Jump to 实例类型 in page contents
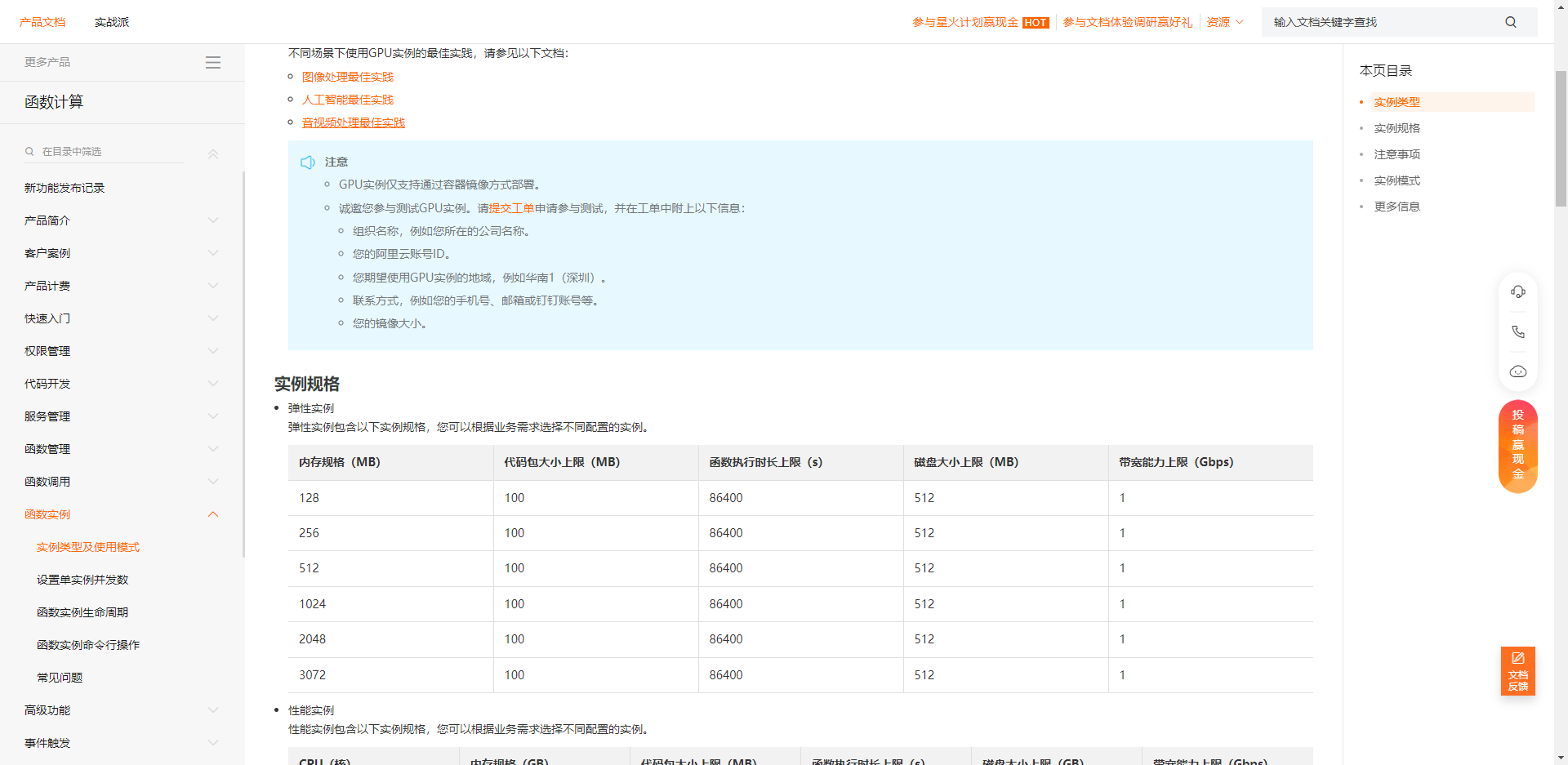Image resolution: width=1568 pixels, height=765 pixels. click(x=1396, y=102)
